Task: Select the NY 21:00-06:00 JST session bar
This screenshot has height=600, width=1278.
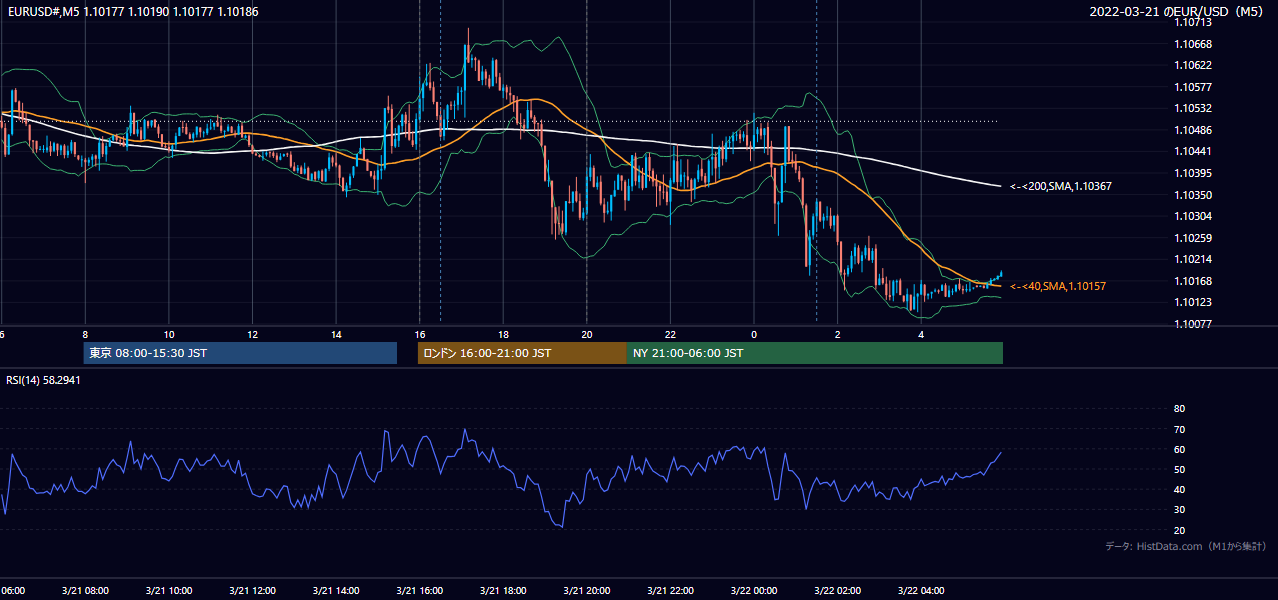Action: click(815, 353)
